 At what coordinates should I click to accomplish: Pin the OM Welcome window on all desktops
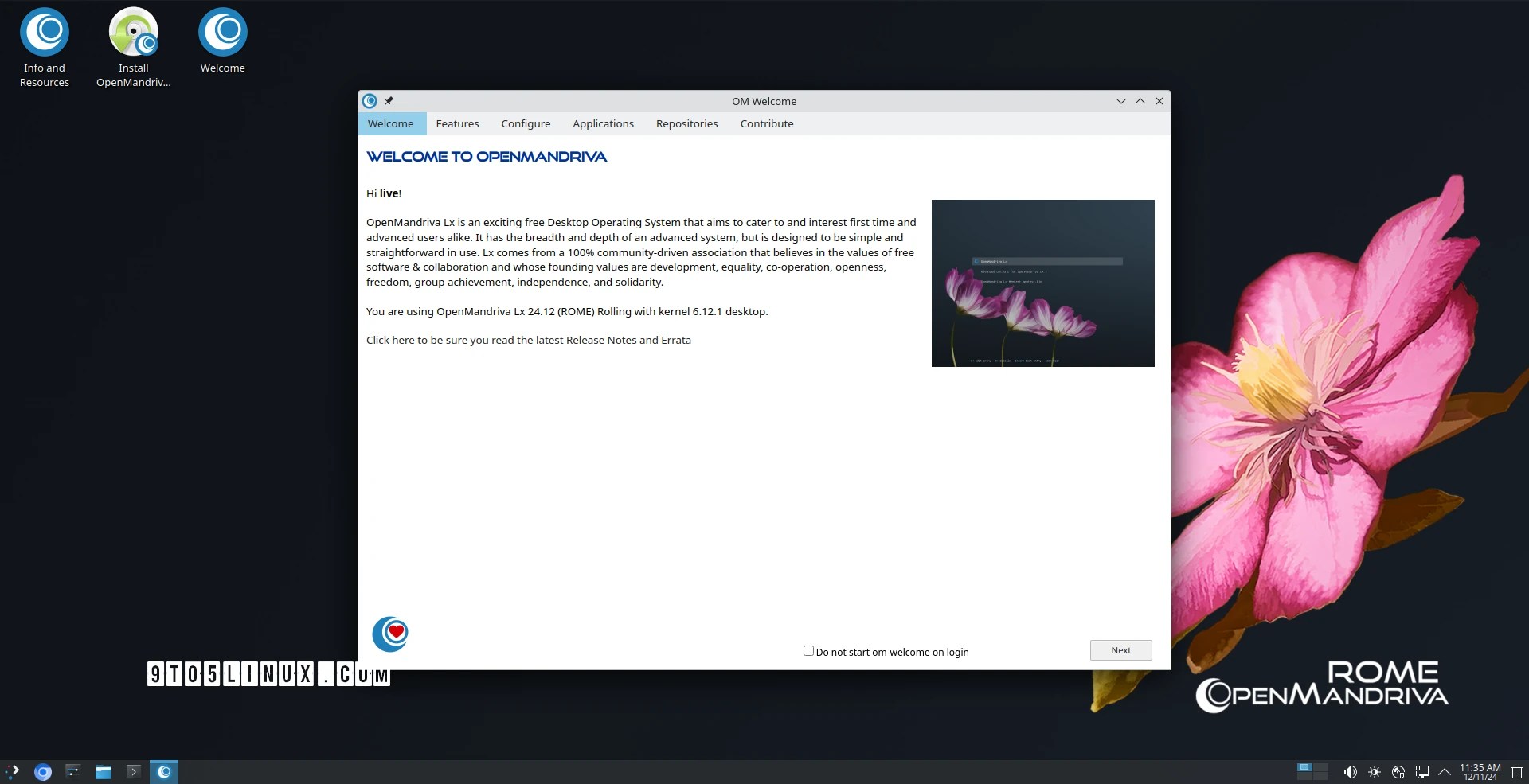(x=389, y=101)
